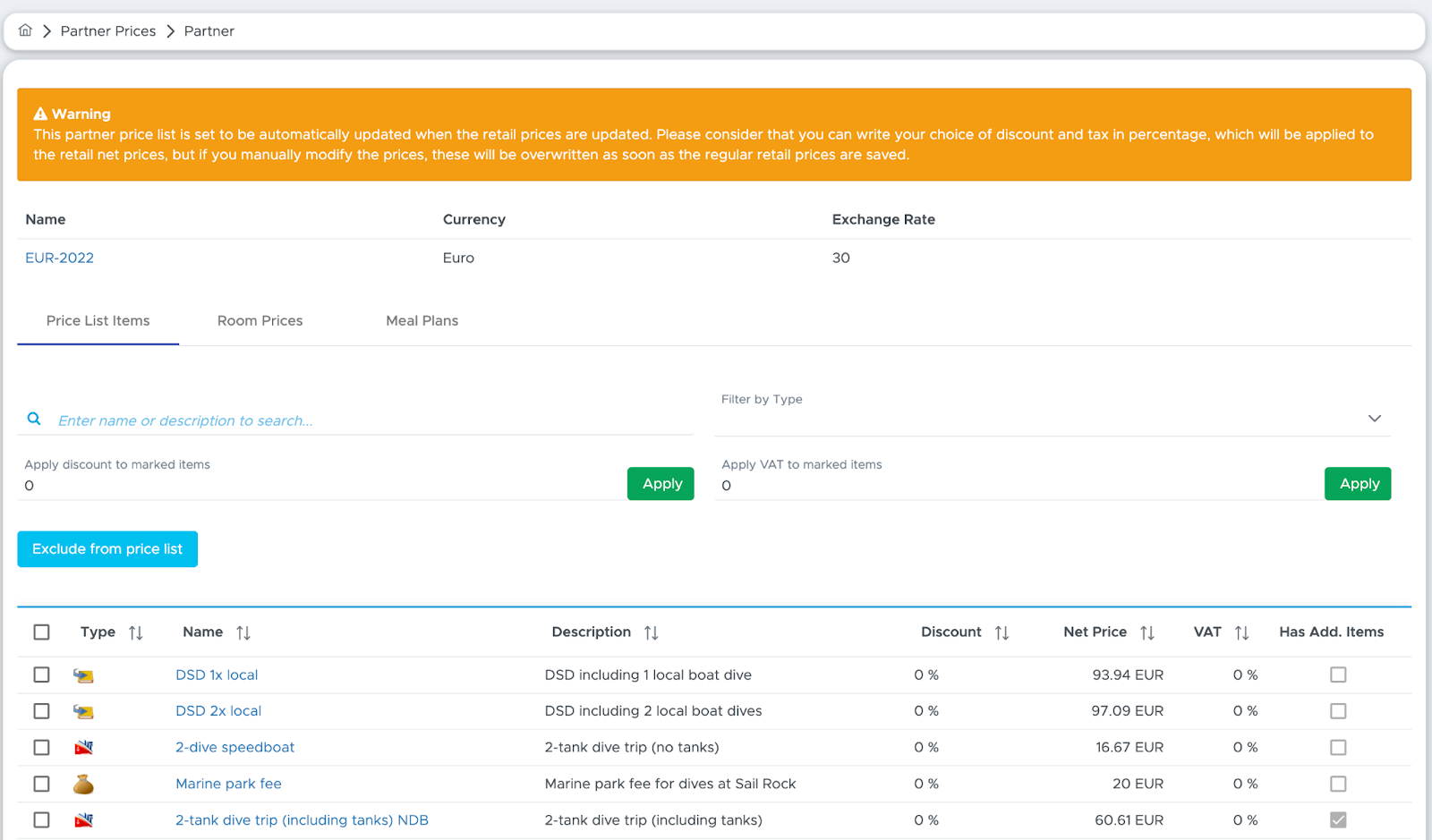
Task: Mark the DSD 1x local row checkbox
Action: click(x=41, y=675)
